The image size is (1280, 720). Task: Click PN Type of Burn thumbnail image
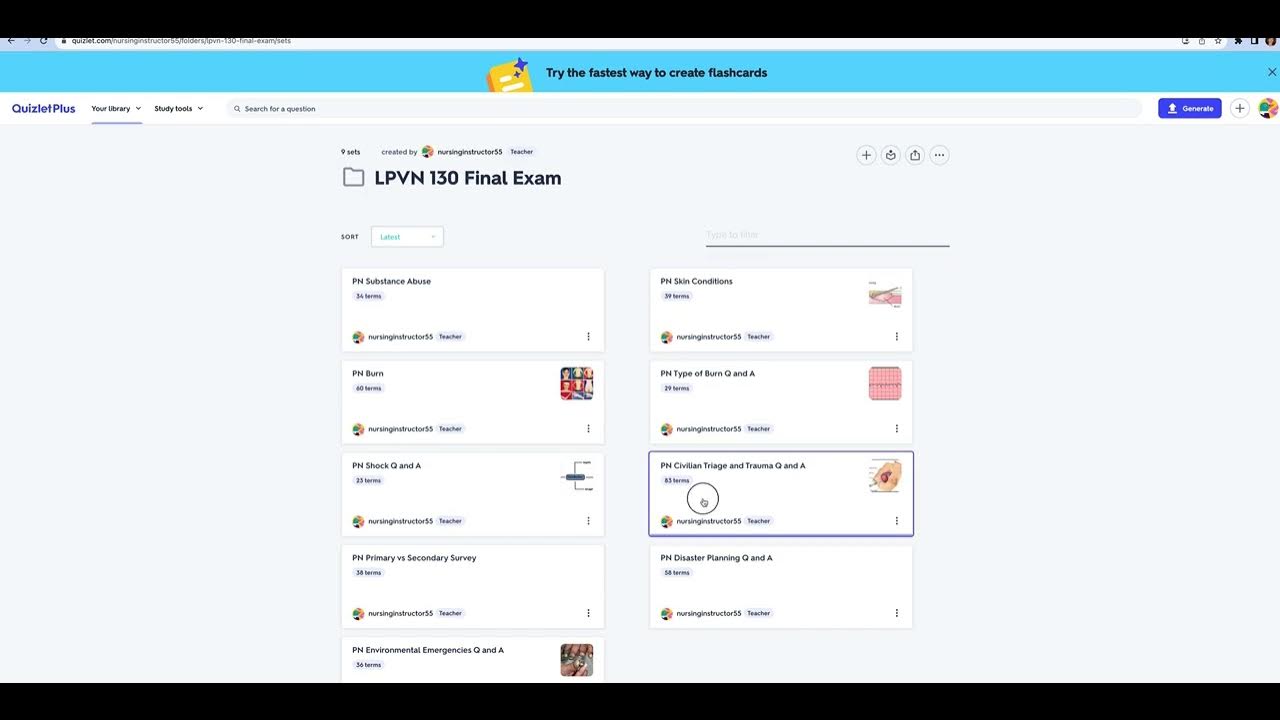pos(885,384)
